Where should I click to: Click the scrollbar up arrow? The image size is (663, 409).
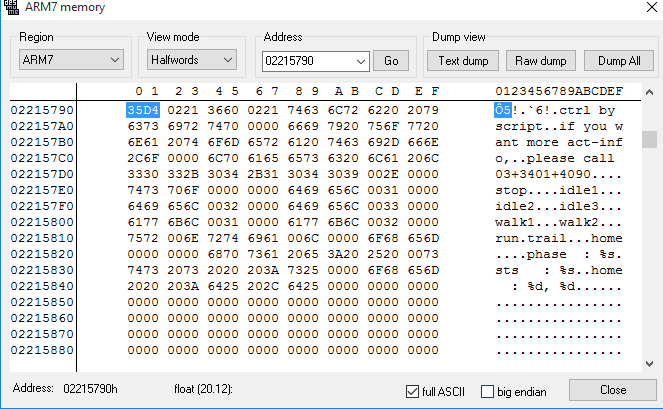tap(649, 92)
